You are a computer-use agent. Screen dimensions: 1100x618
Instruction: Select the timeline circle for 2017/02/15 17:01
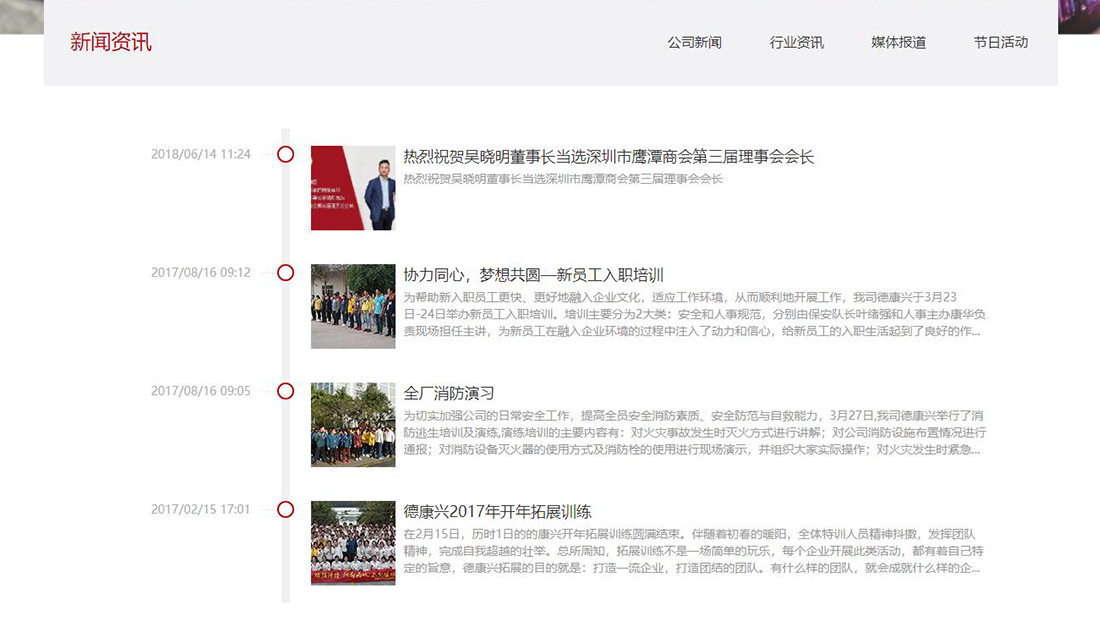[285, 509]
